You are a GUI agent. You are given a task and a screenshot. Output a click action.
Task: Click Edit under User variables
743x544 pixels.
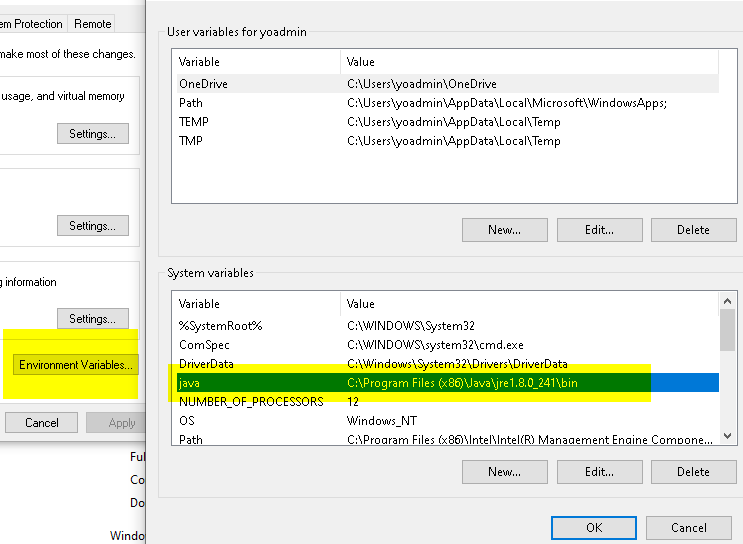(598, 230)
